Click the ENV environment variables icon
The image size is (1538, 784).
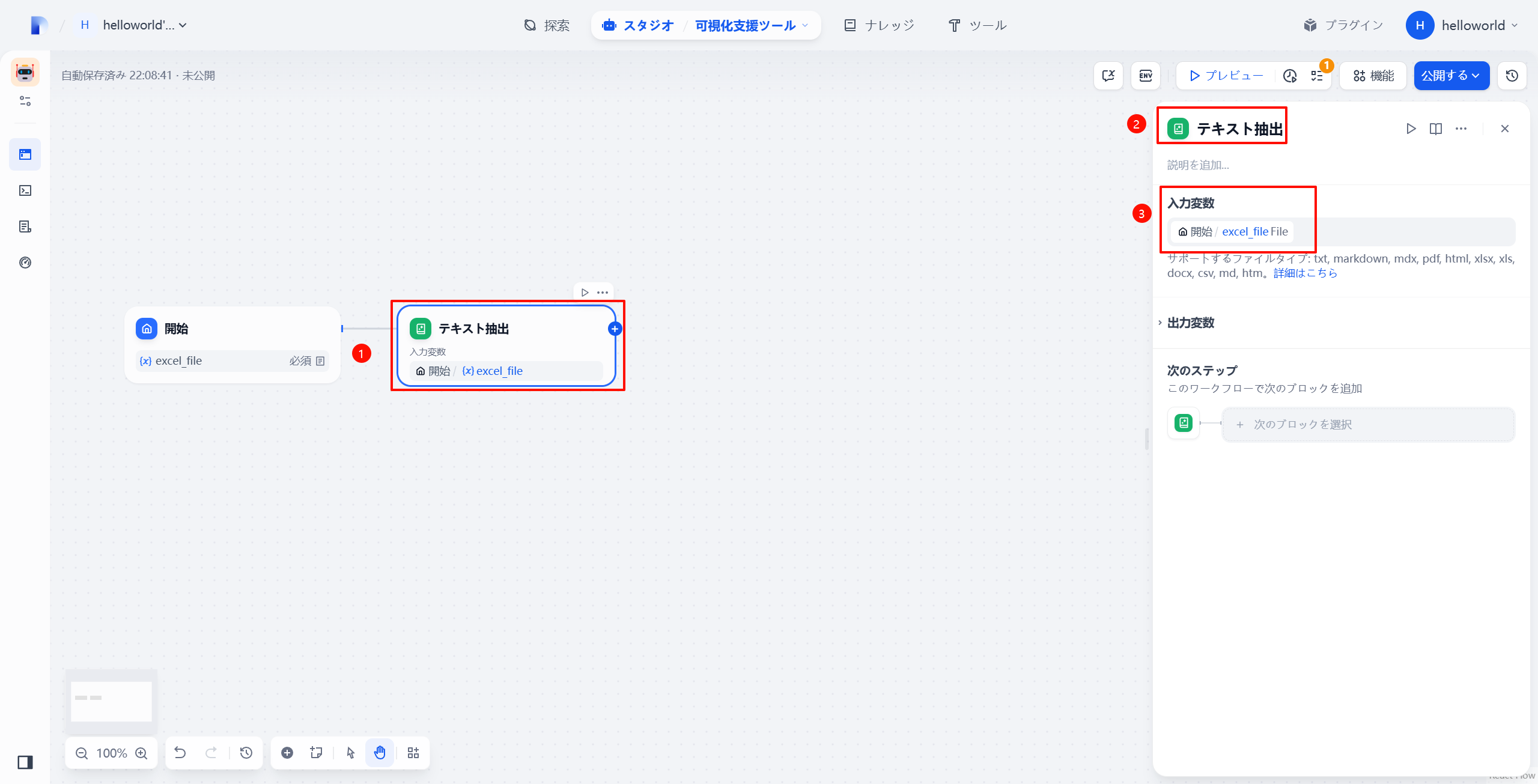click(1145, 76)
